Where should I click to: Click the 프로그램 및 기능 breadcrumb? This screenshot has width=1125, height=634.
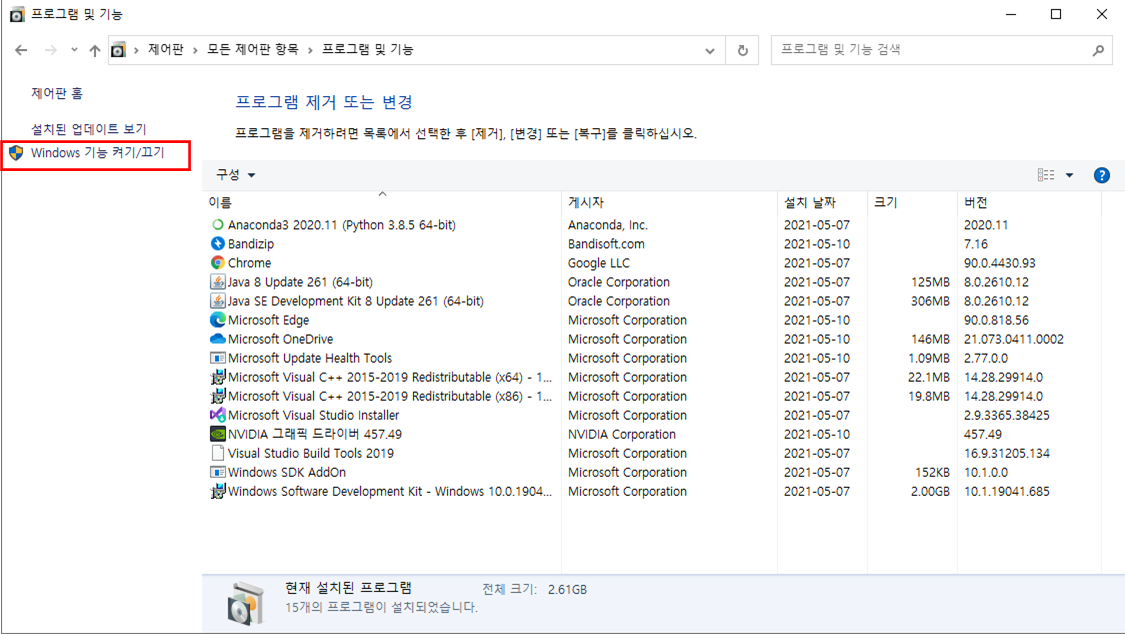coord(367,49)
